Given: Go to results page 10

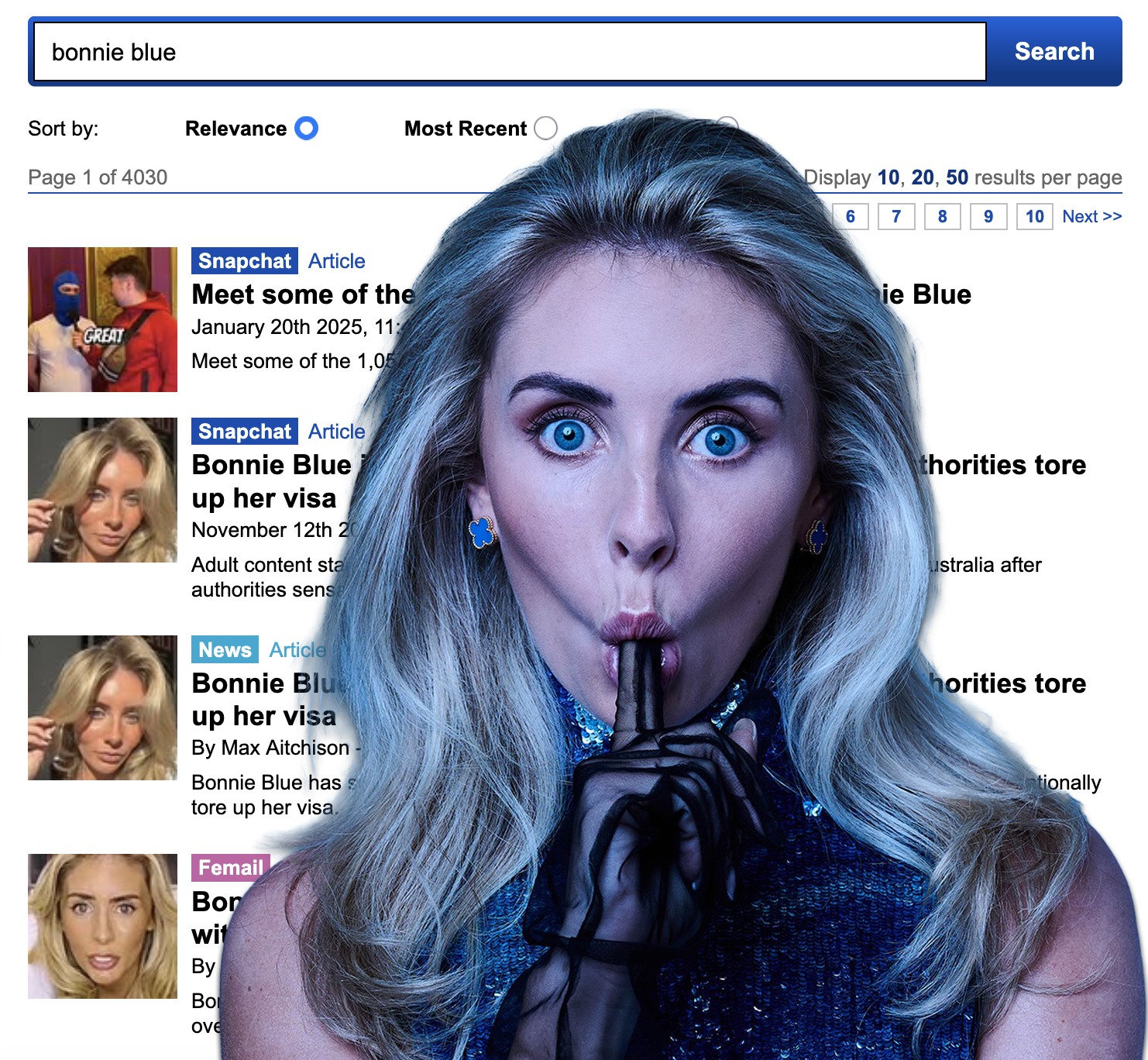Looking at the screenshot, I should (x=1034, y=217).
